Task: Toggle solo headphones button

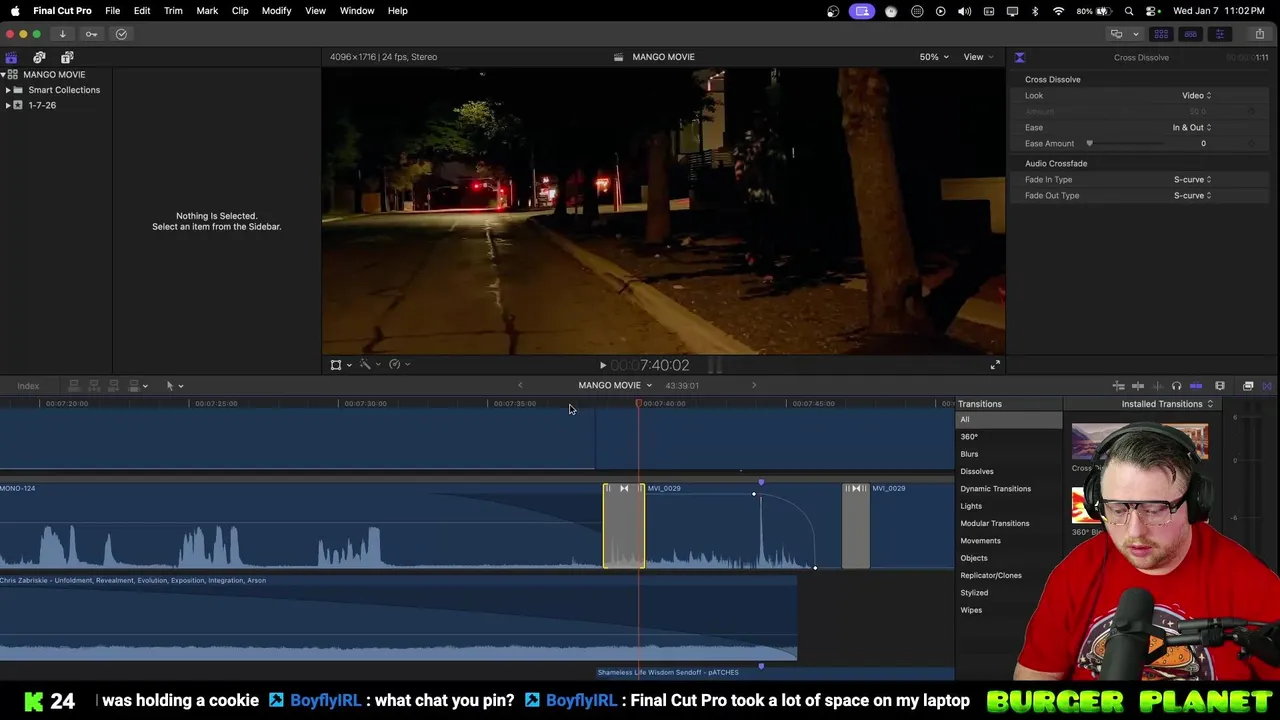Action: tap(1176, 386)
